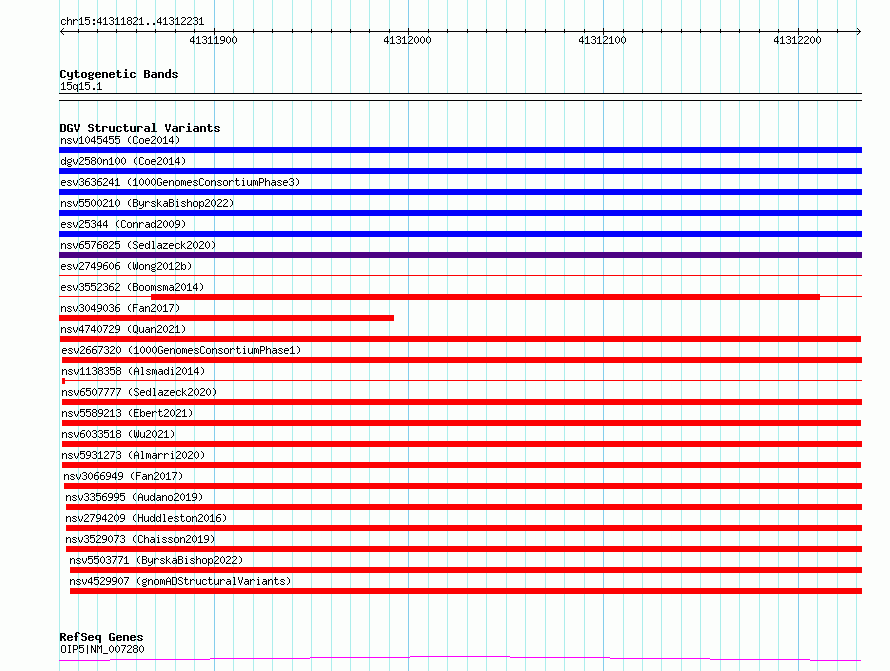Click the 41312200 ruler position label
The image size is (890, 671).
(x=797, y=40)
